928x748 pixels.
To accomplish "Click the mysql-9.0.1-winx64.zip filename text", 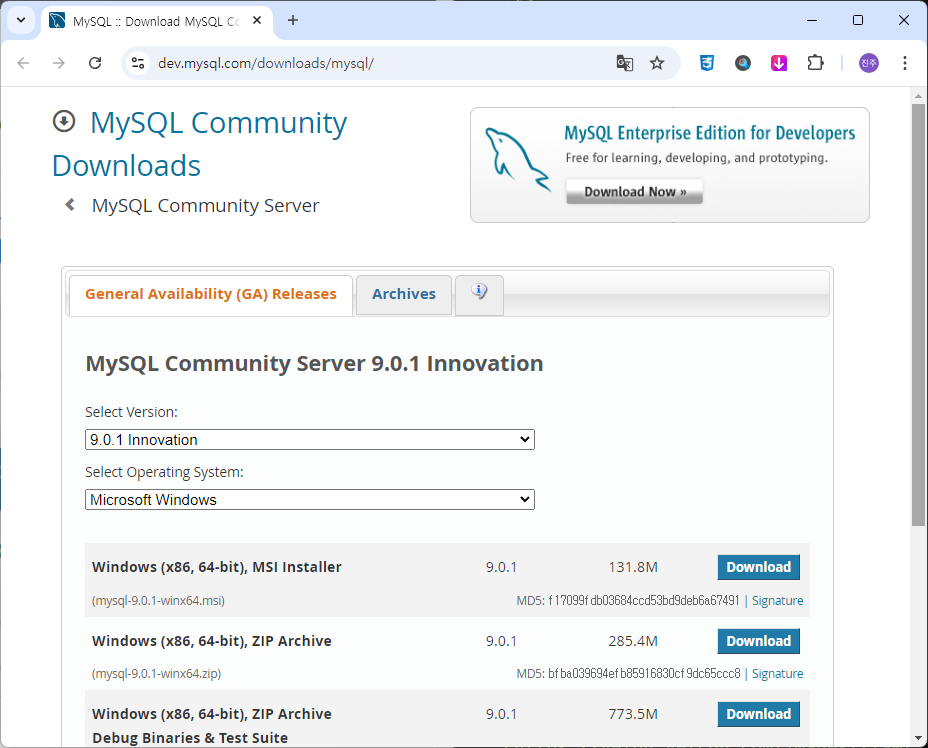I will pyautogui.click(x=156, y=673).
